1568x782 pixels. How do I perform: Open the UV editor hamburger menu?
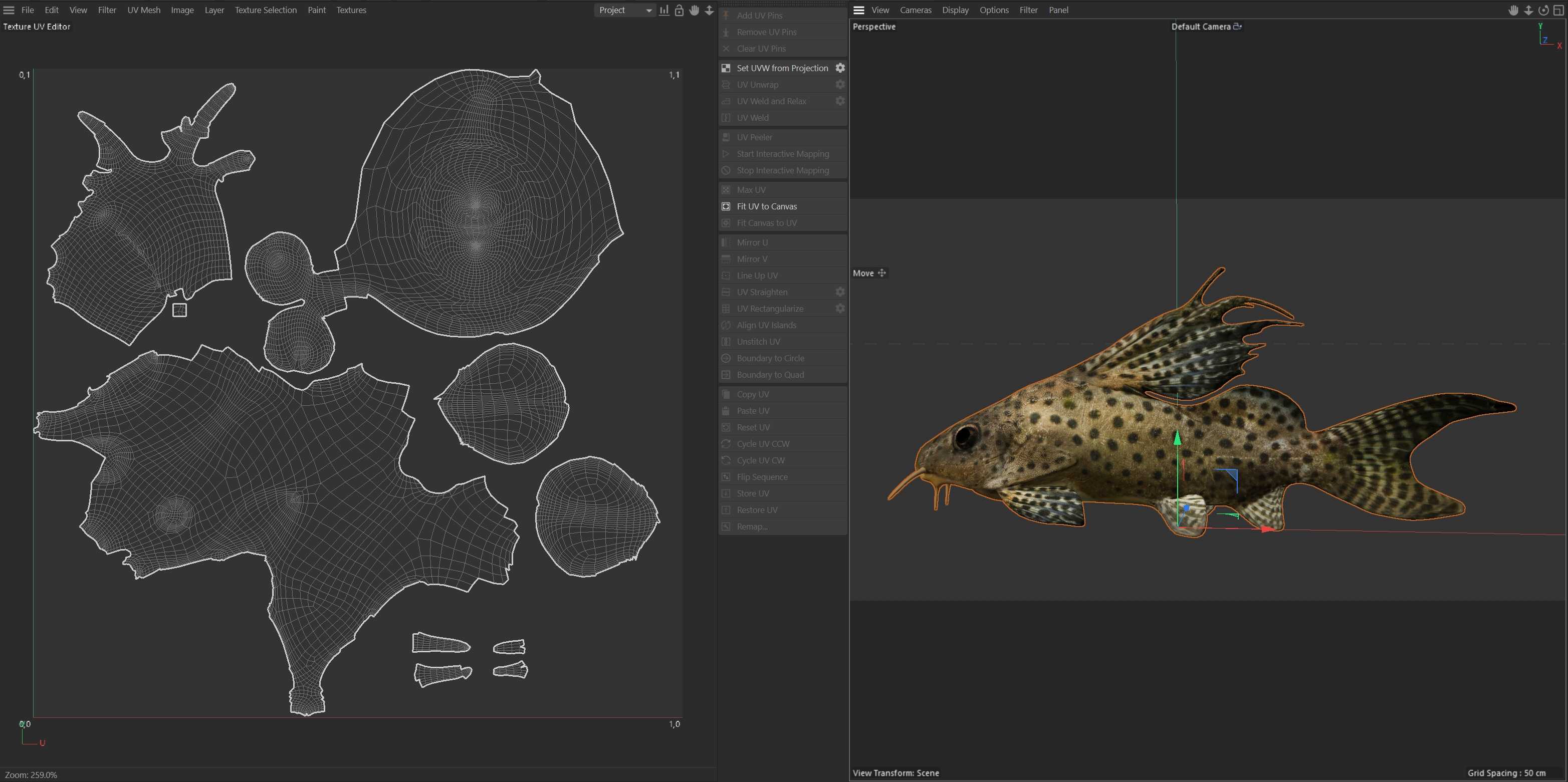pyautogui.click(x=9, y=10)
